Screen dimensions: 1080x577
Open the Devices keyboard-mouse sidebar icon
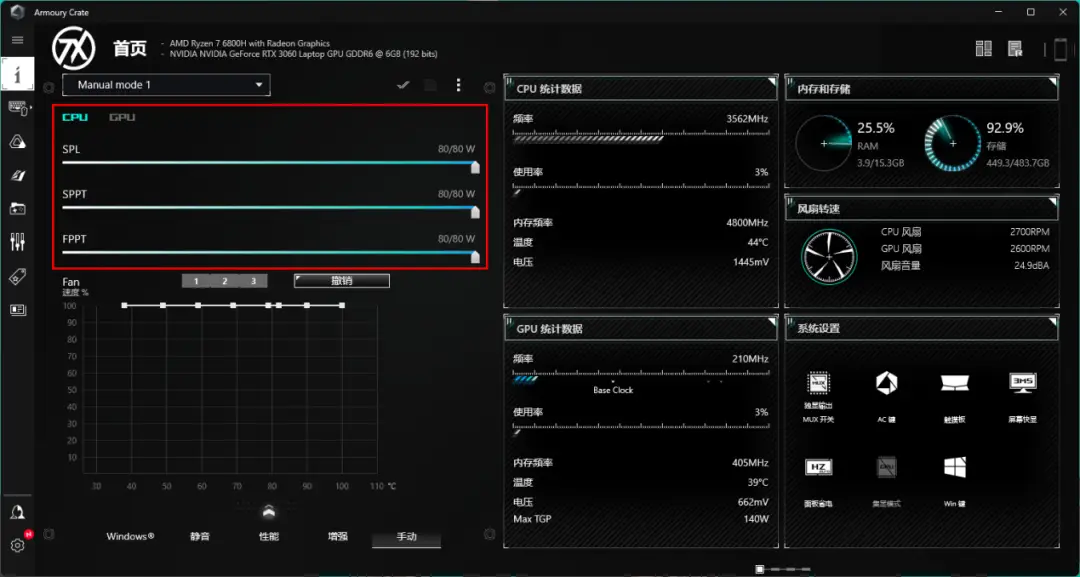tap(18, 108)
